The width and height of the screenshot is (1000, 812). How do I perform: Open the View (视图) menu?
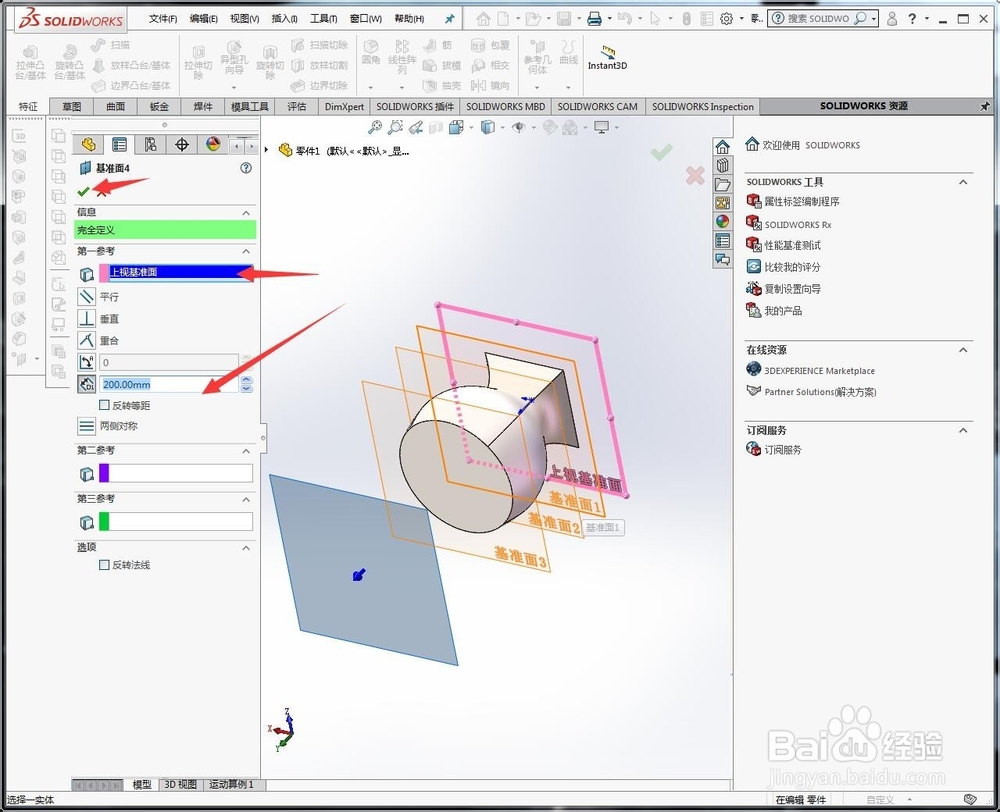(244, 18)
